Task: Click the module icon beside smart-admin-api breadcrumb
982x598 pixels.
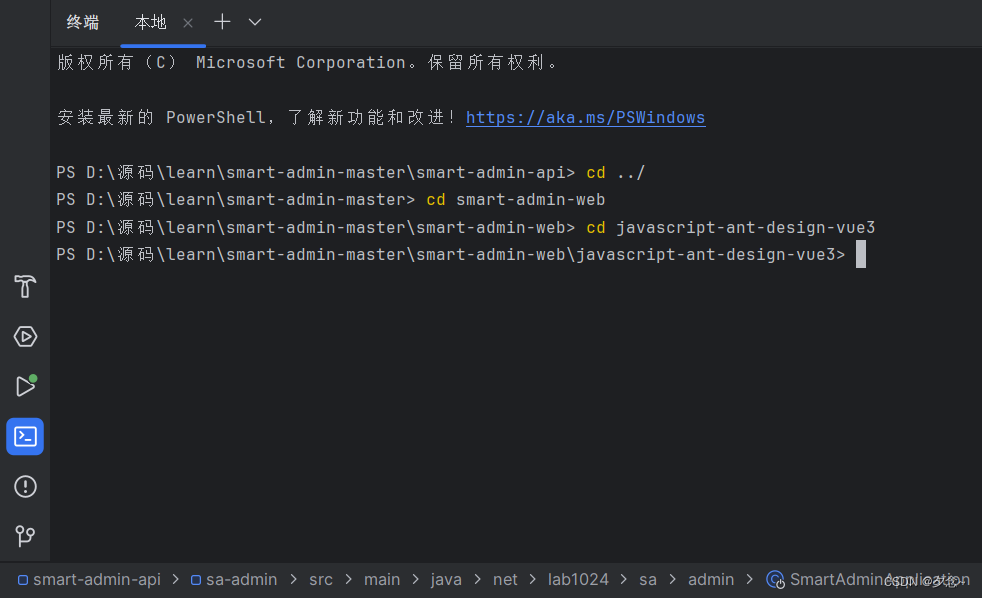Action: click(25, 579)
